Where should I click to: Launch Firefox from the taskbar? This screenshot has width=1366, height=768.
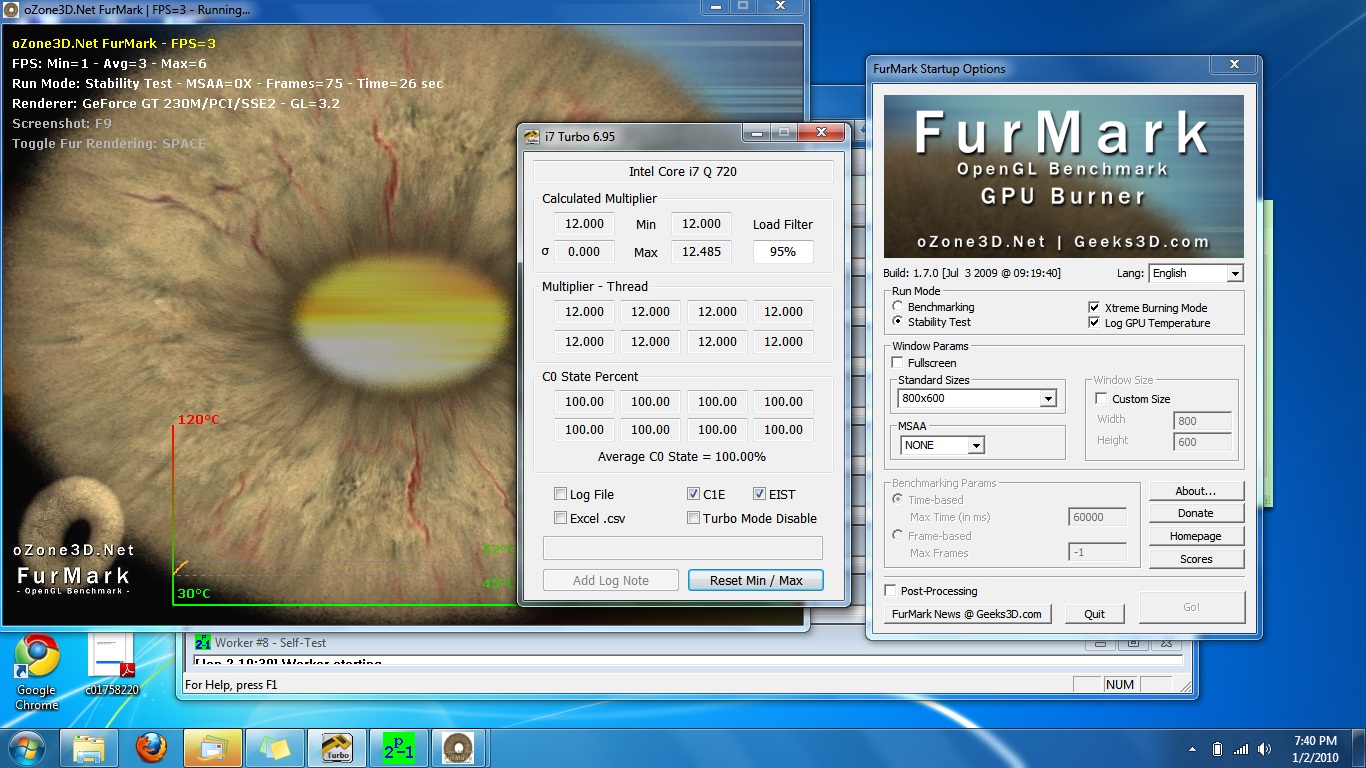coord(150,747)
